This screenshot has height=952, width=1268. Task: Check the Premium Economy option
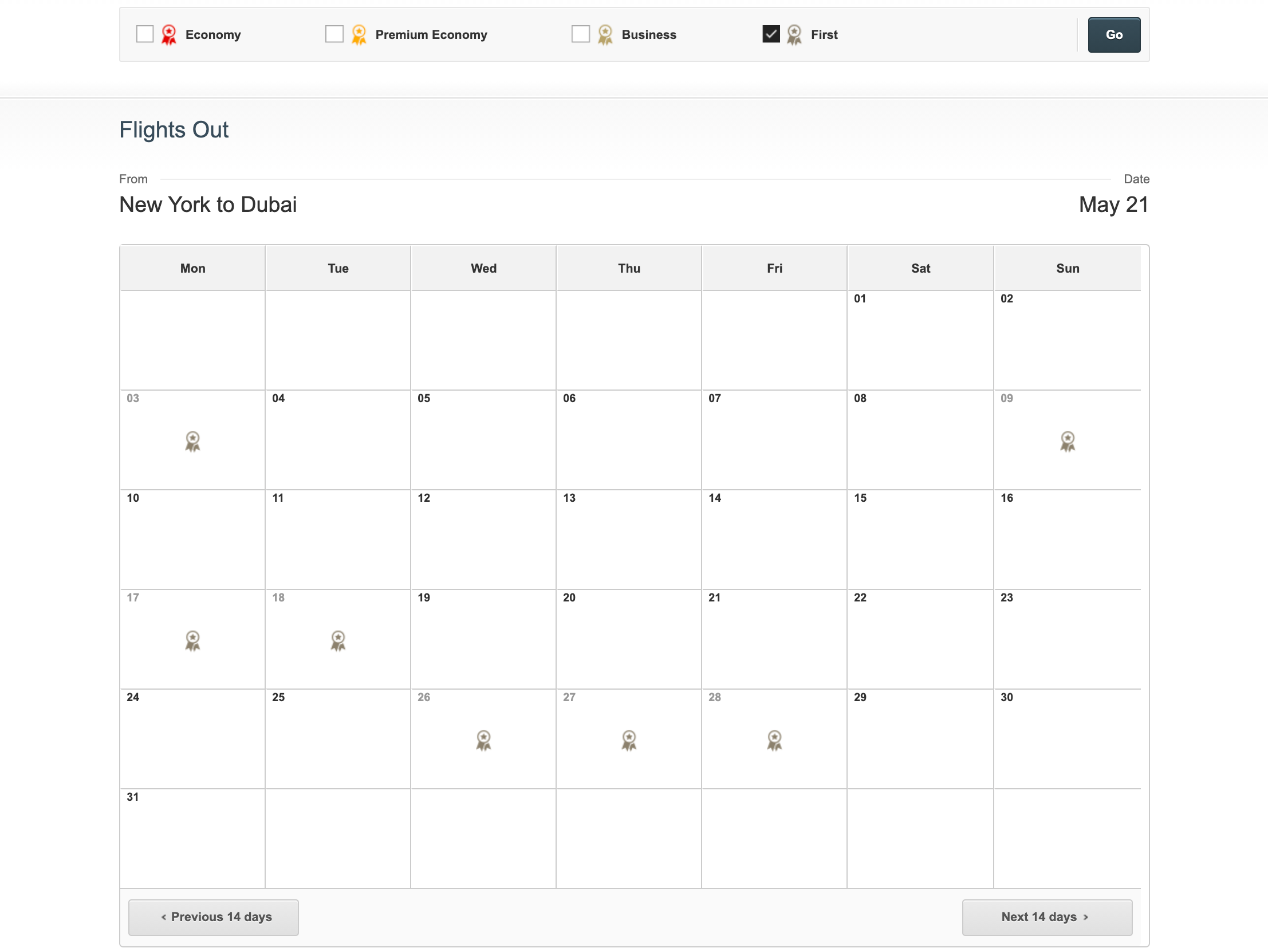334,34
